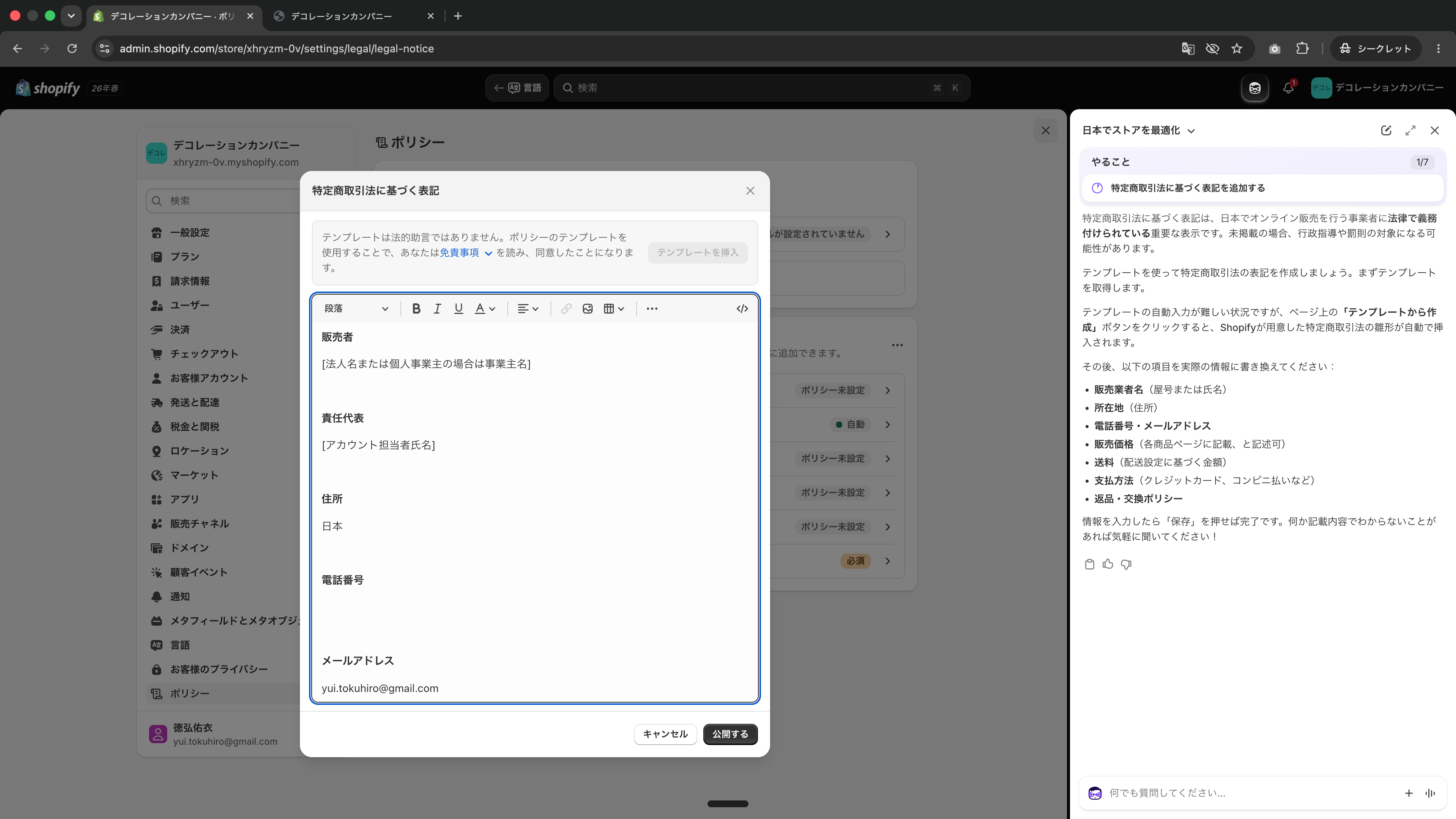Image resolution: width=1456 pixels, height=819 pixels.
Task: Click the 言語 back button in top bar
Action: (x=517, y=88)
